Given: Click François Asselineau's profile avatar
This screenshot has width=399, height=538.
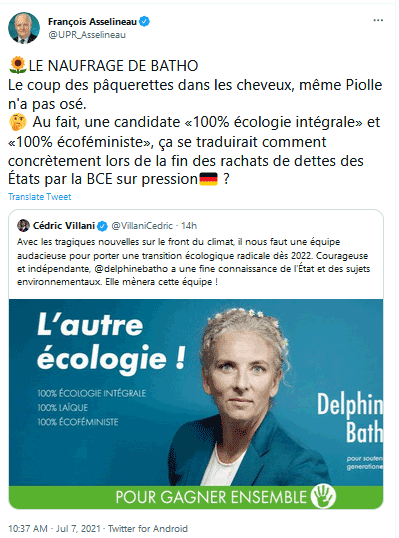Looking at the screenshot, I should (x=24, y=28).
